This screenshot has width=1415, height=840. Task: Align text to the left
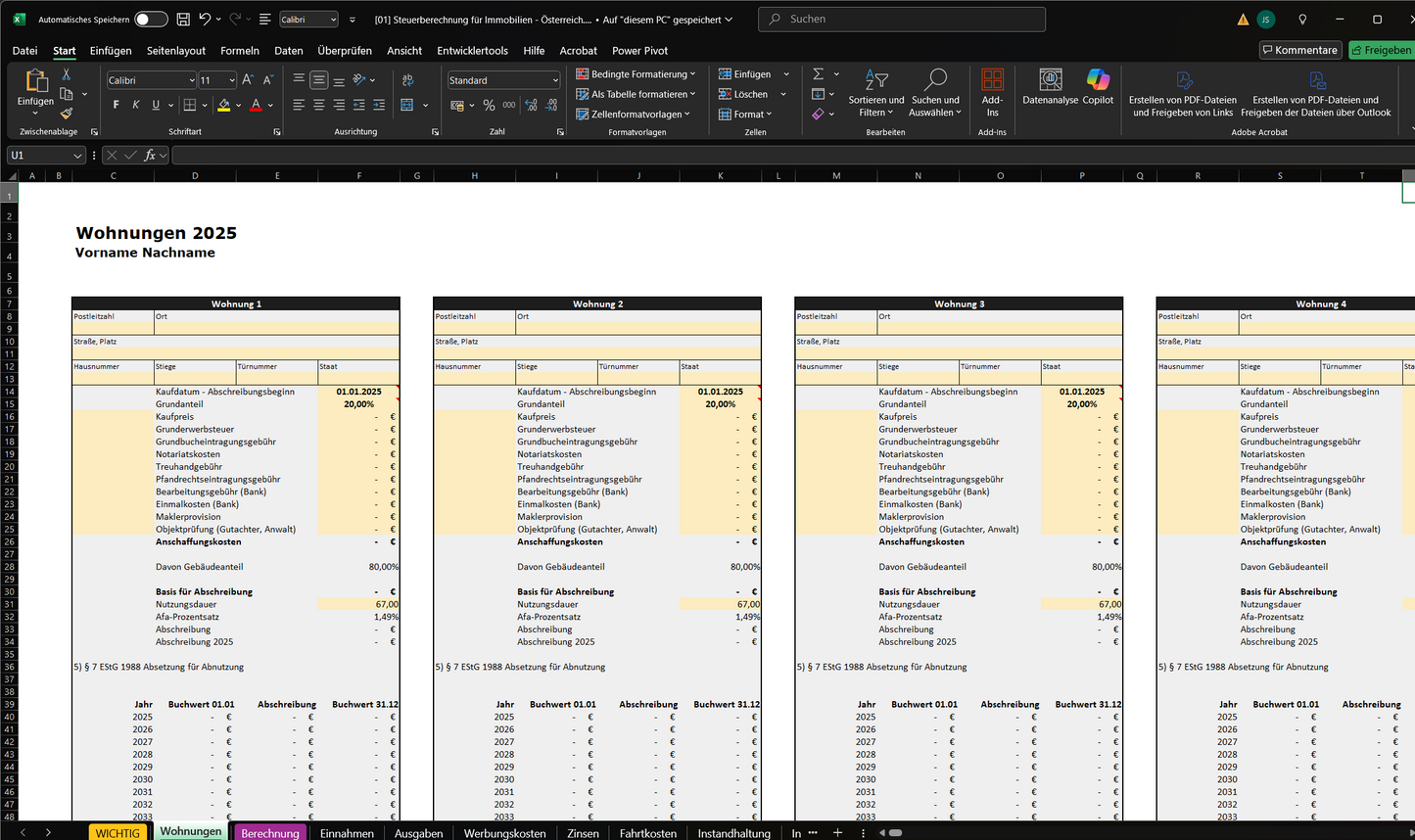click(x=299, y=105)
